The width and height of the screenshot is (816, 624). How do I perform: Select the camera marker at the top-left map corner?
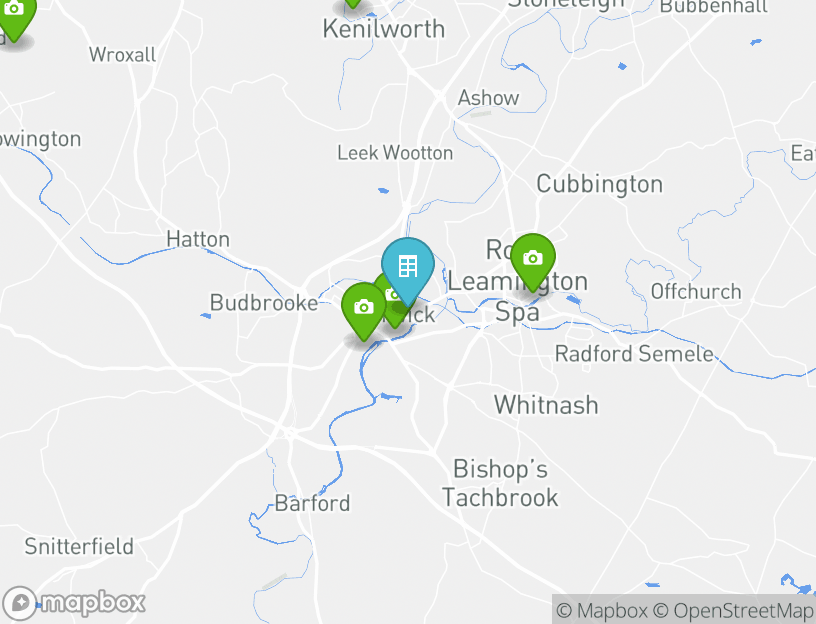tap(13, 12)
